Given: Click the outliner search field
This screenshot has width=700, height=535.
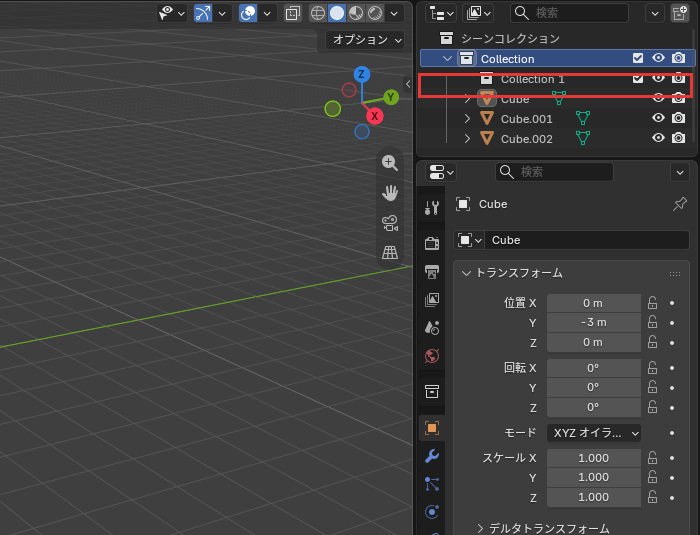Looking at the screenshot, I should pyautogui.click(x=569, y=13).
